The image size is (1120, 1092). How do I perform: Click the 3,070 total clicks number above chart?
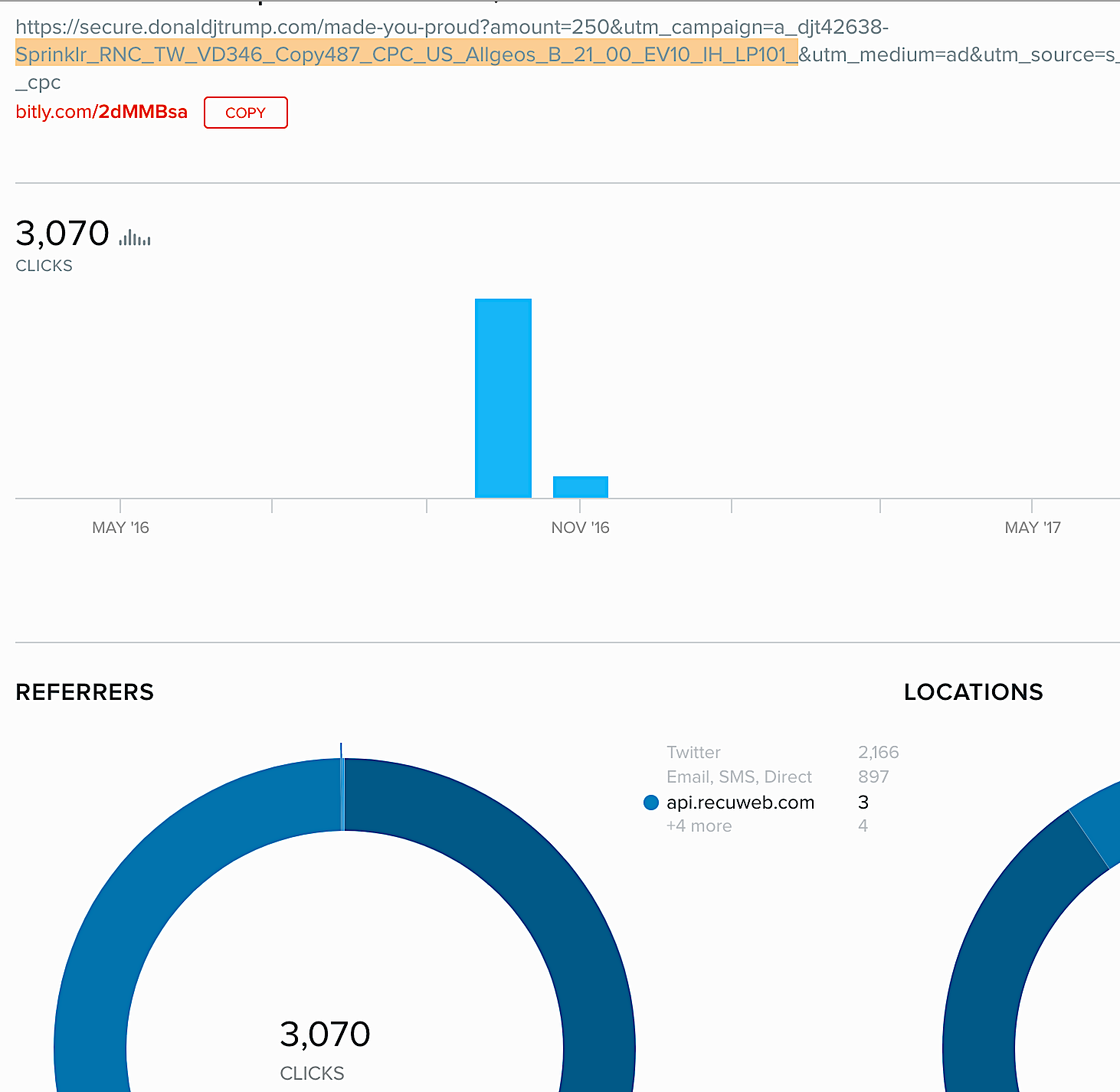(63, 234)
